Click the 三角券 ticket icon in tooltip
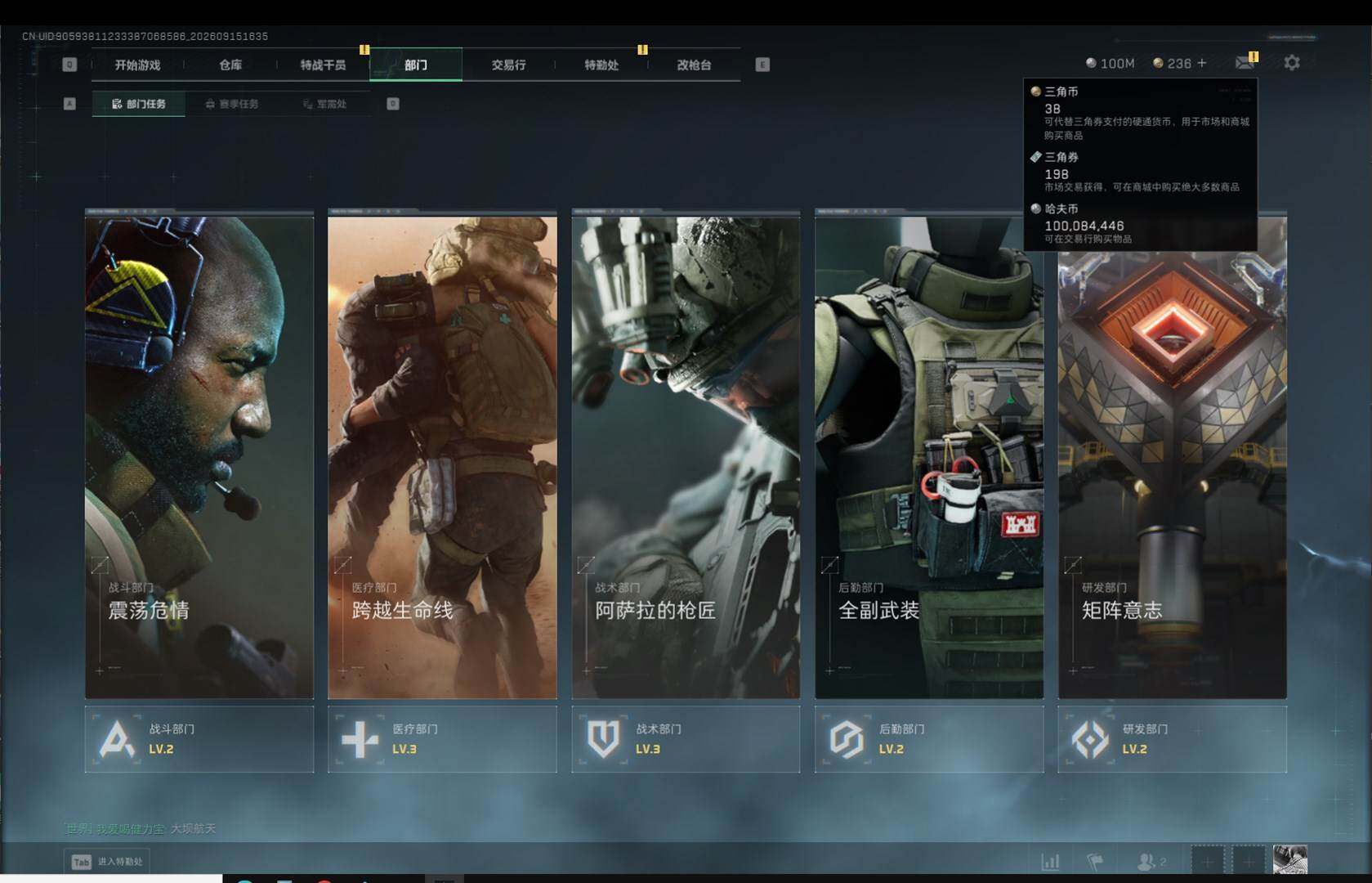This screenshot has height=883, width=1372. (1035, 157)
